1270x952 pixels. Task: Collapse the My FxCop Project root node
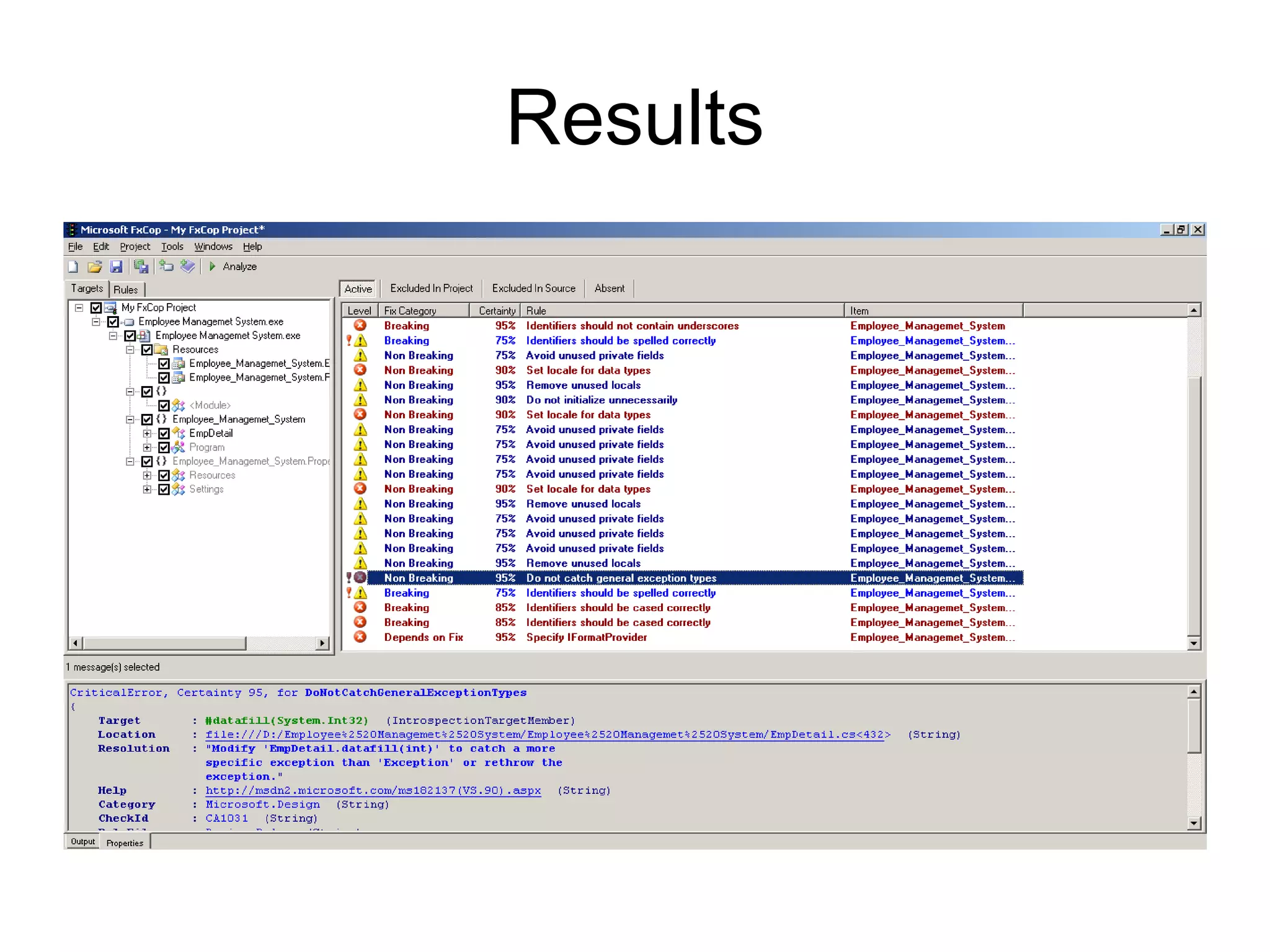pos(79,307)
